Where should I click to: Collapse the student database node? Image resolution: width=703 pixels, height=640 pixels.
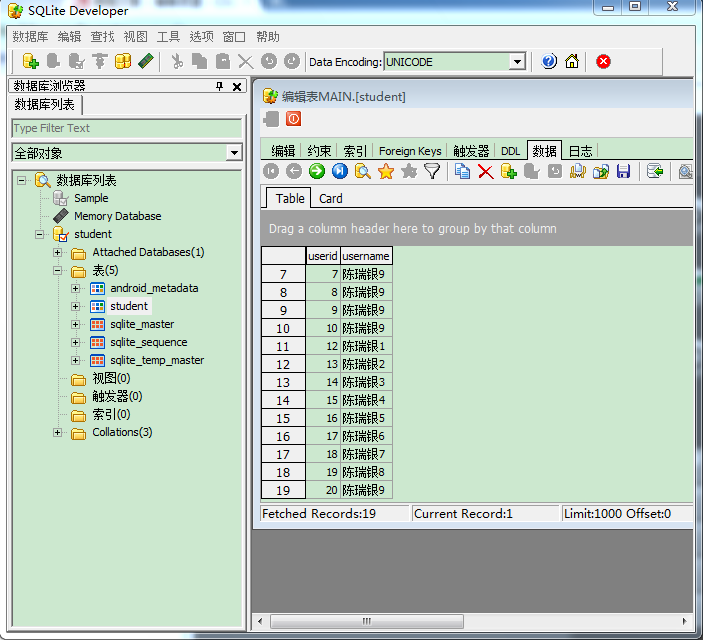coord(39,234)
